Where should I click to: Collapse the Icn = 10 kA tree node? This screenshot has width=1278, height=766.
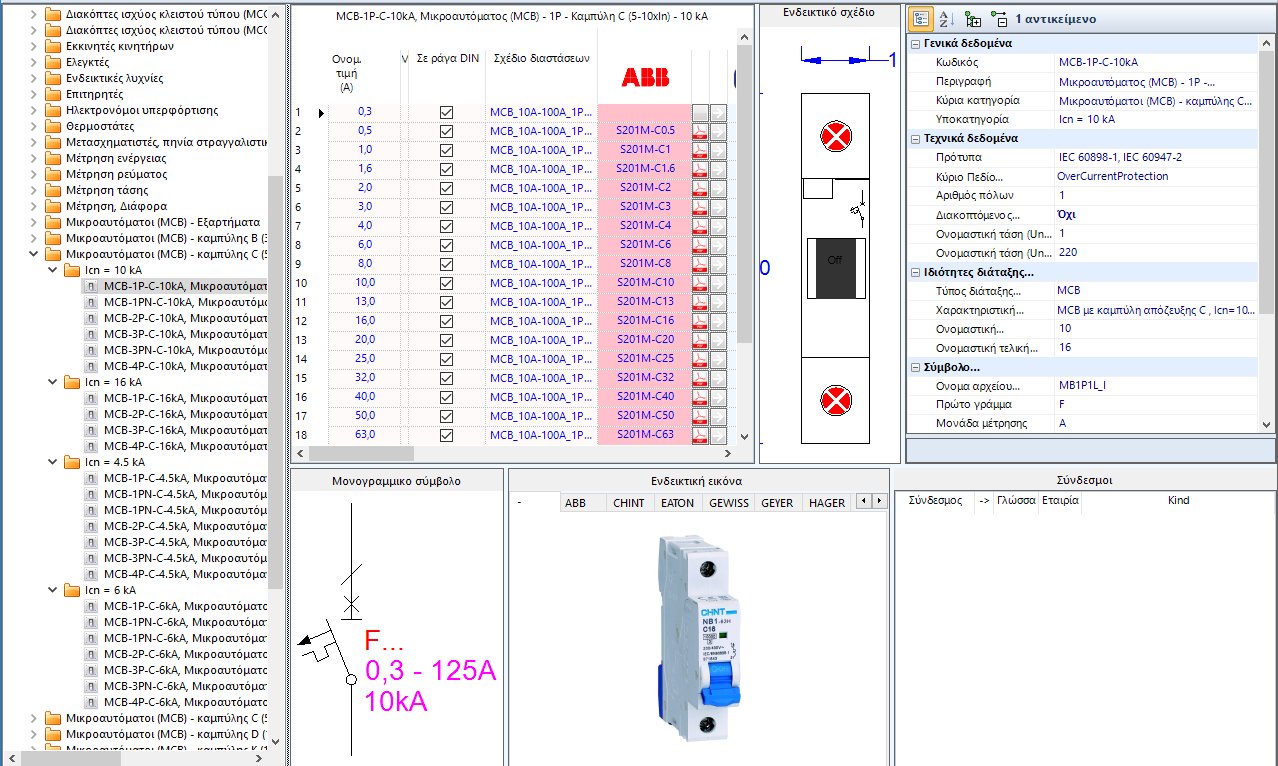coord(52,269)
